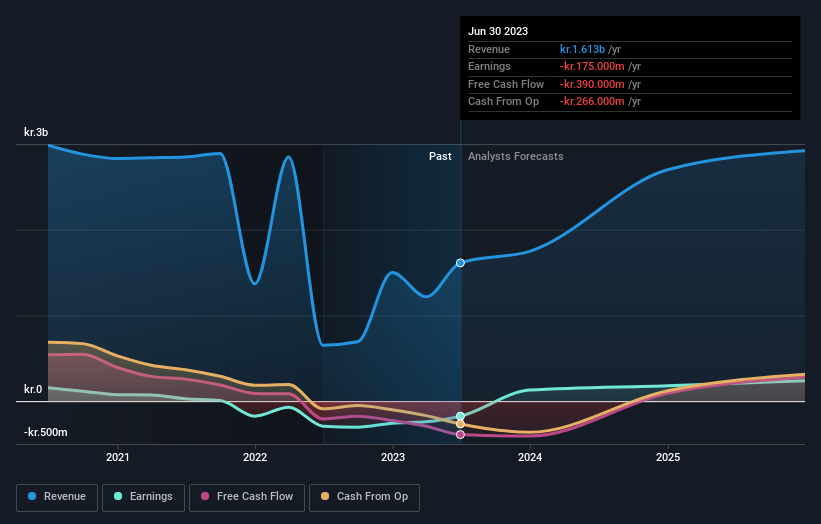Click the pink Free Cash Flow data point
This screenshot has height=524, width=821.
coord(460,434)
